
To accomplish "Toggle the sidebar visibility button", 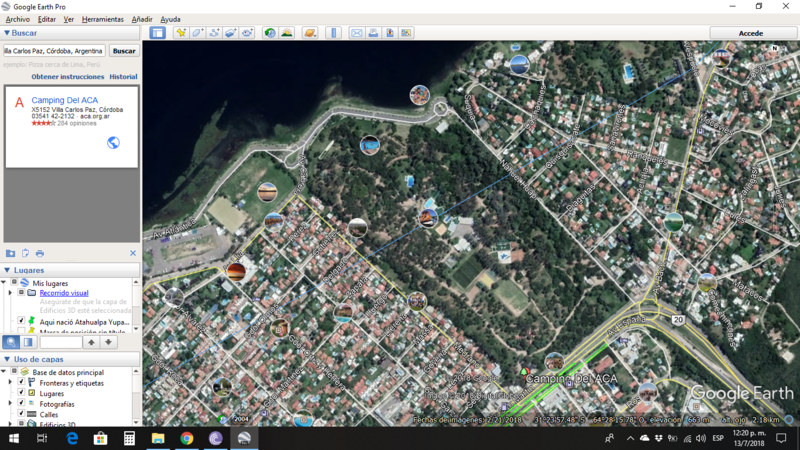I will point(157,33).
